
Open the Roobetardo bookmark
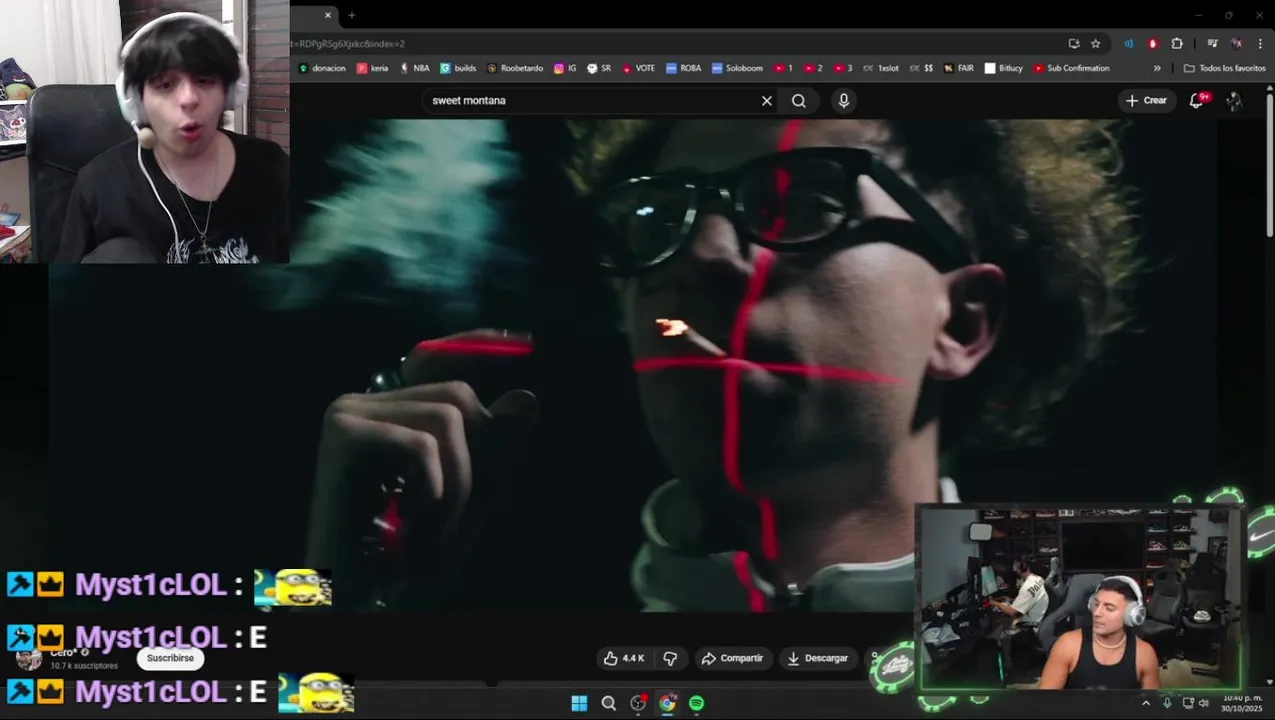pyautogui.click(x=515, y=68)
